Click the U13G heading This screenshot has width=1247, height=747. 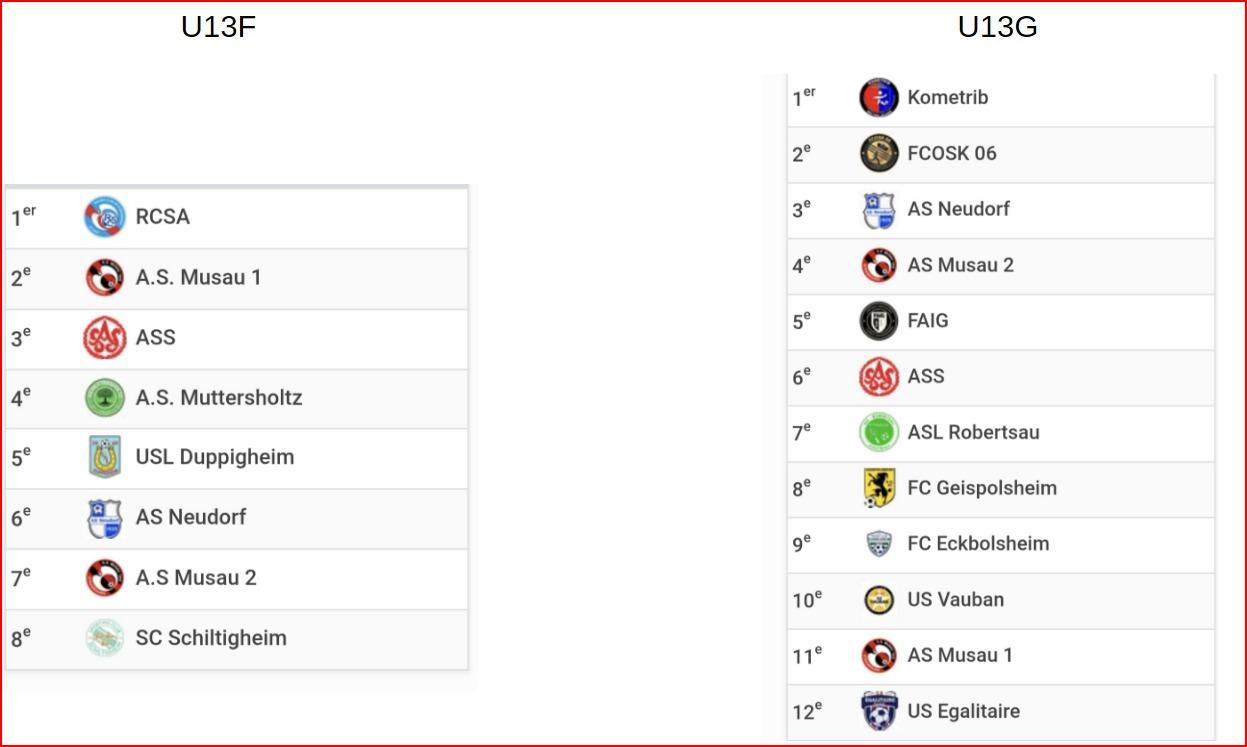997,27
